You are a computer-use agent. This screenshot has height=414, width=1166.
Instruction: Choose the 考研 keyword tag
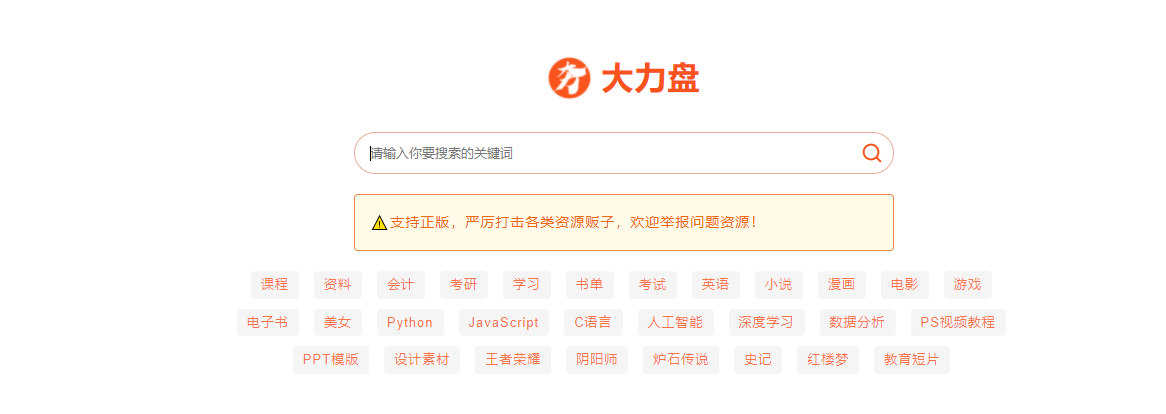(463, 285)
